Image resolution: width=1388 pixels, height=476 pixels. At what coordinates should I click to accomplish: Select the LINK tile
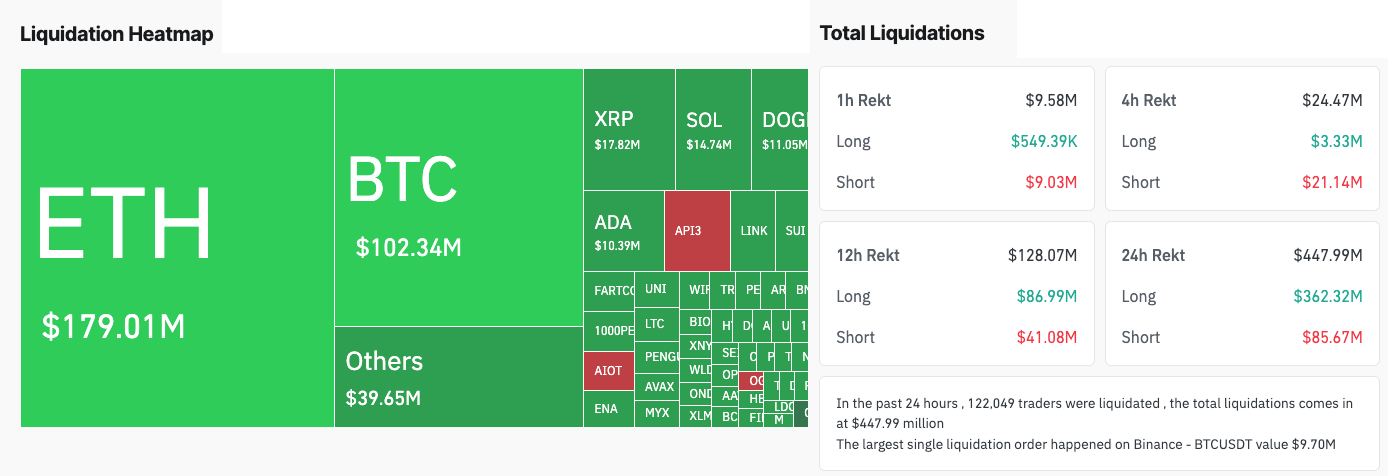pos(754,231)
